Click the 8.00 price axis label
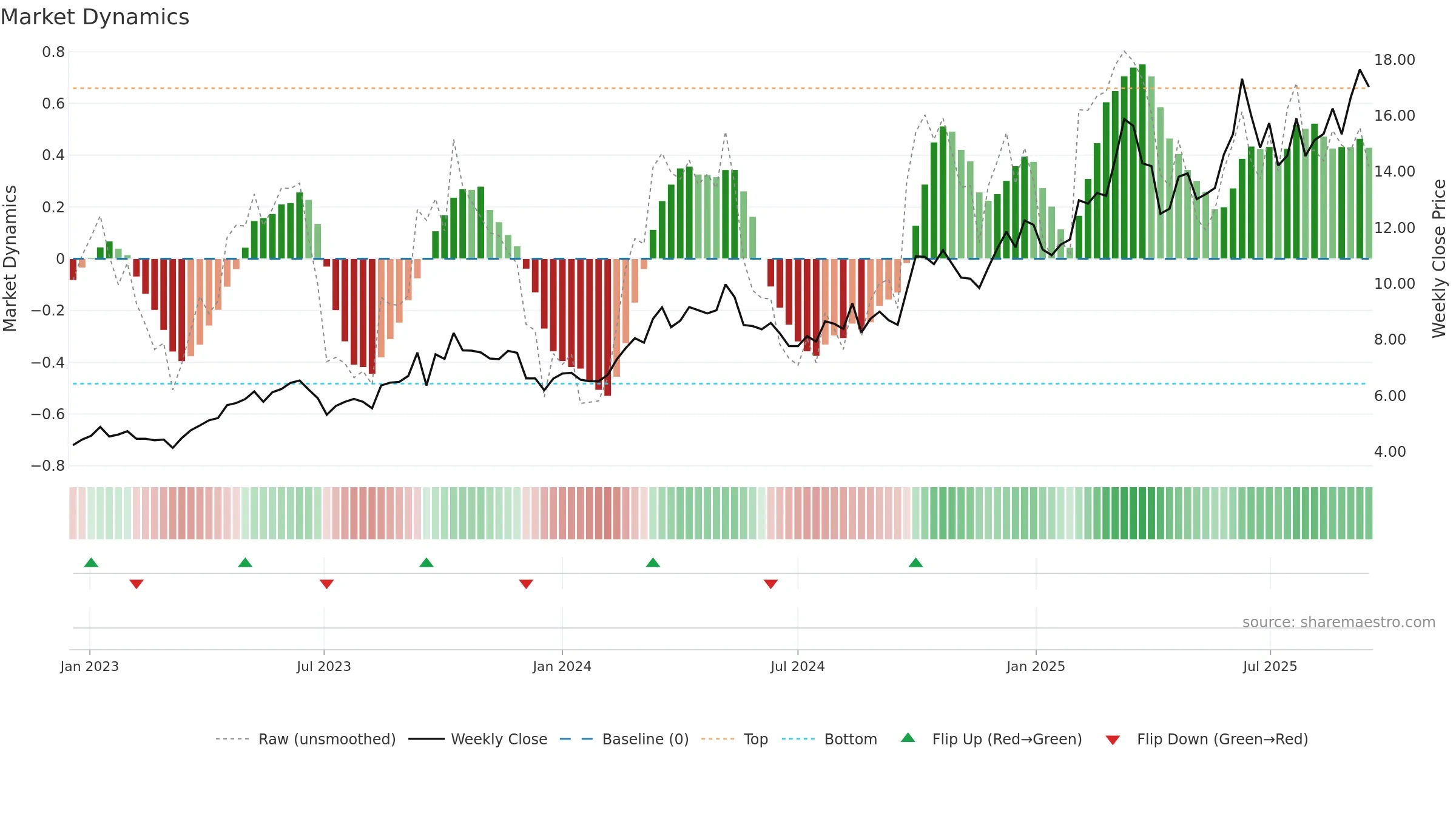 pos(1390,339)
